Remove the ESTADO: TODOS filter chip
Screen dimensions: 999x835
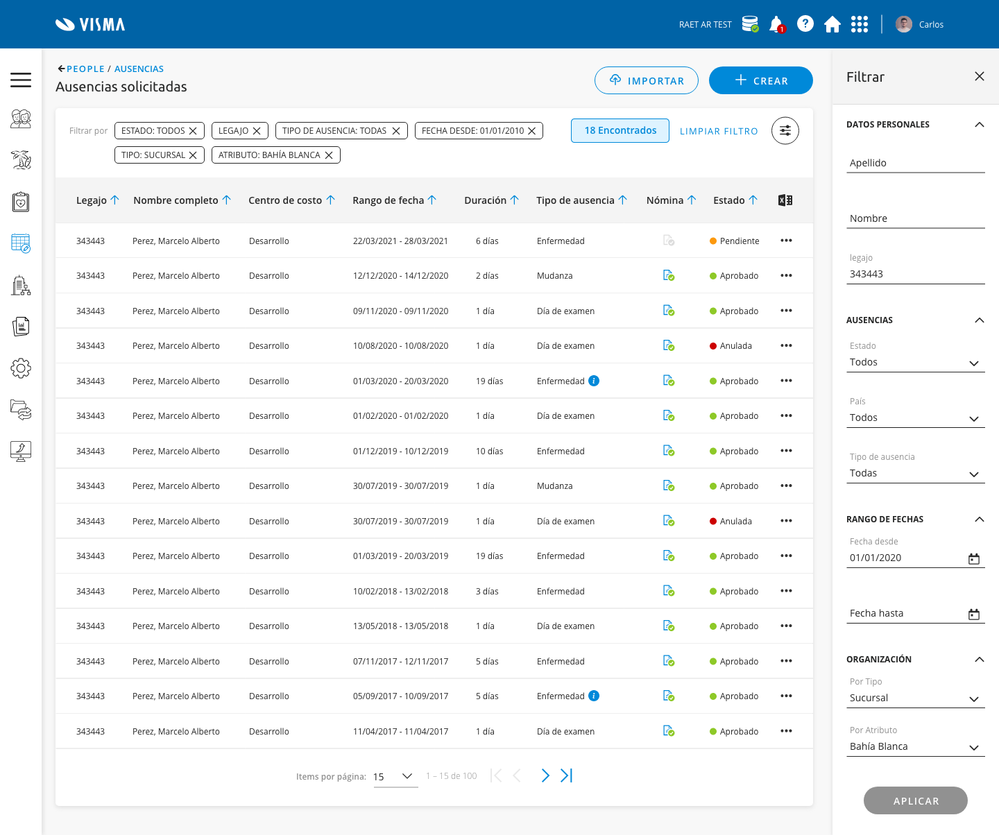pyautogui.click(x=193, y=131)
